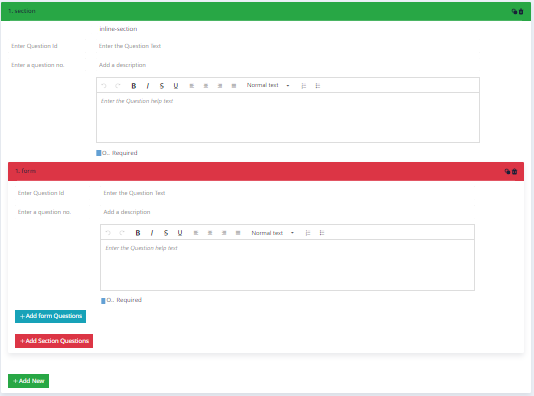Click the green 1. section header bar
Viewport: 534px width, 396px height.
[266, 11]
